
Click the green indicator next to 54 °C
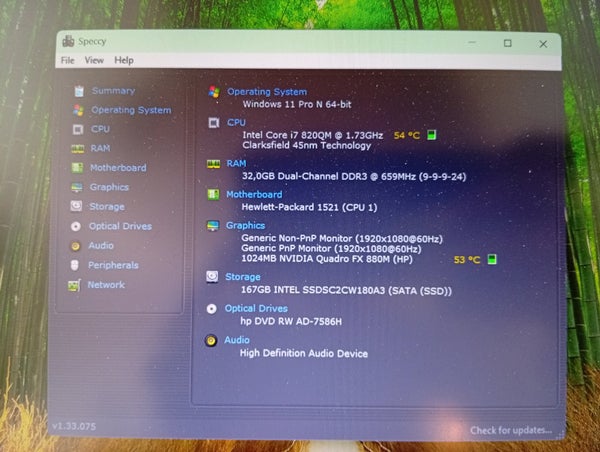(432, 135)
